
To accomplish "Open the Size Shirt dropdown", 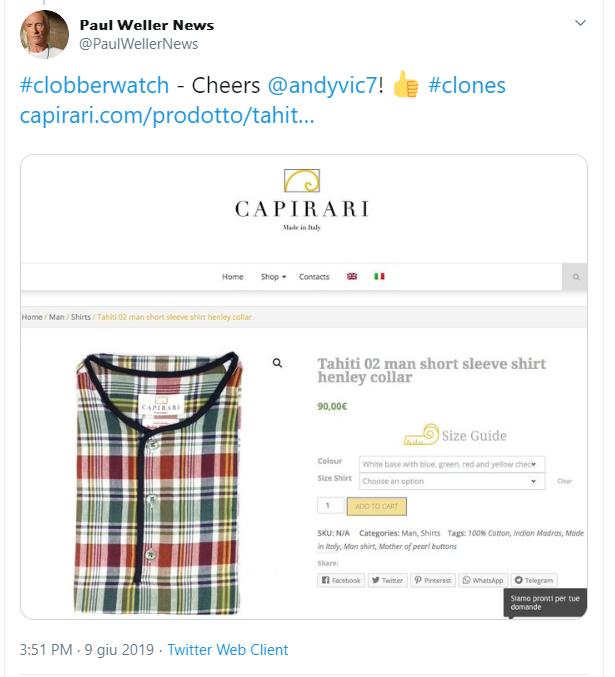I will tap(452, 481).
